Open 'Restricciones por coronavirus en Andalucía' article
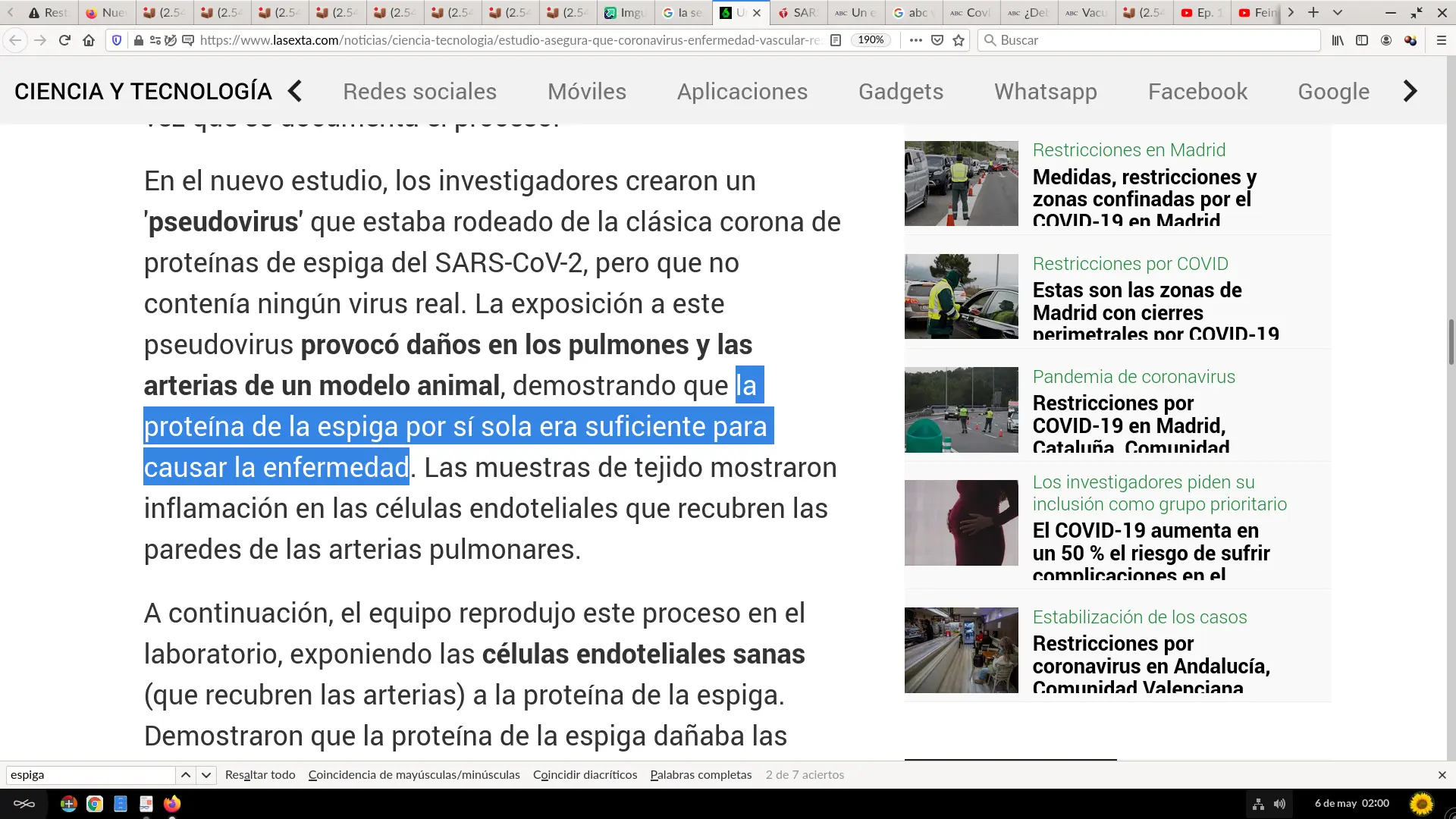This screenshot has height=819, width=1456. point(1151,665)
